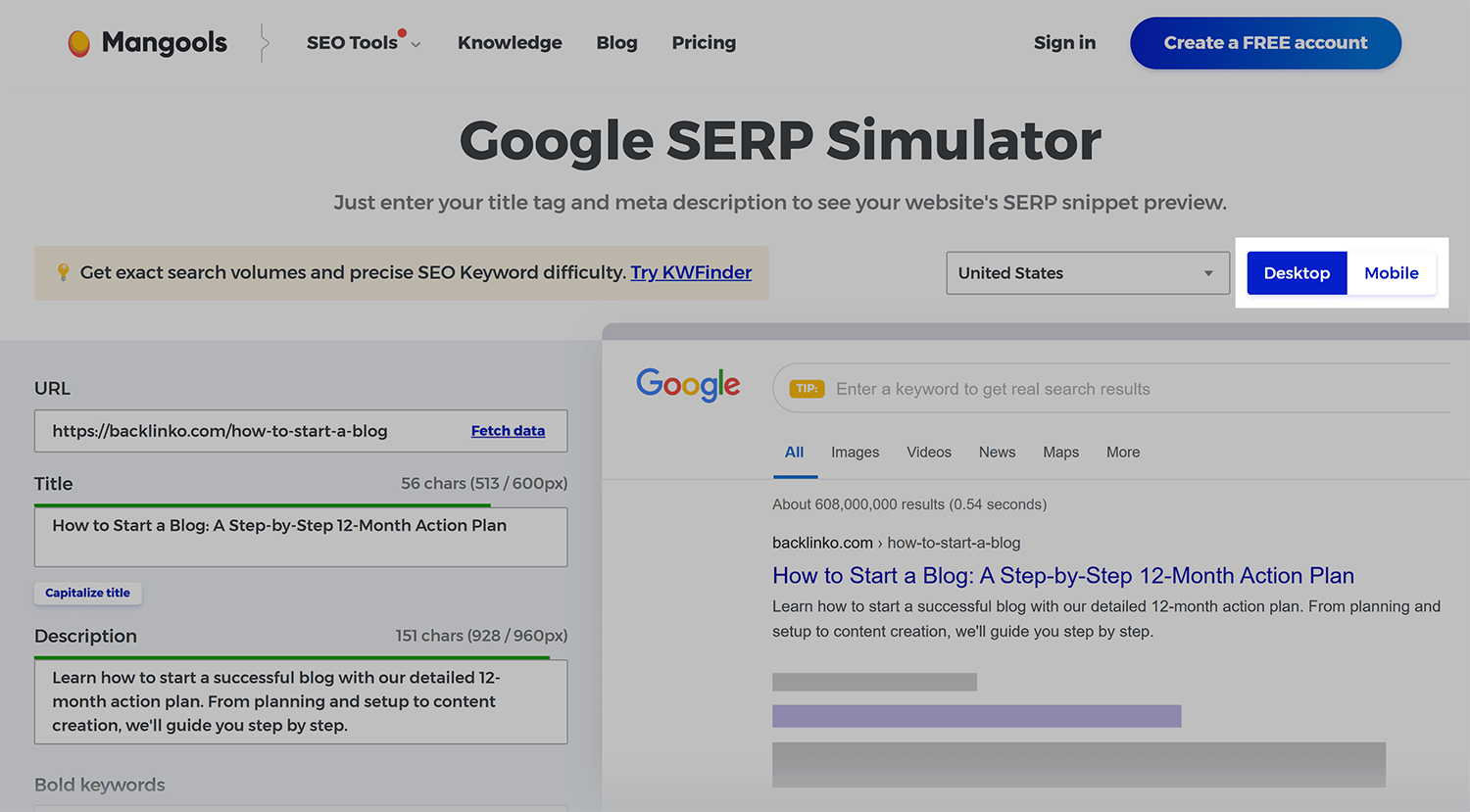The width and height of the screenshot is (1470, 812).
Task: Open the SEO Tools dropdown menu
Action: click(364, 43)
